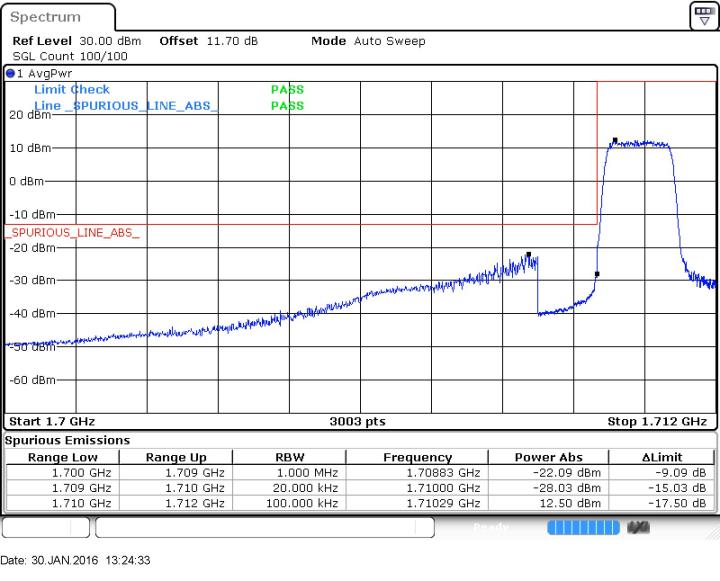The image size is (720, 581).
Task: Click the 20 dBm axis label
Action: (30, 115)
